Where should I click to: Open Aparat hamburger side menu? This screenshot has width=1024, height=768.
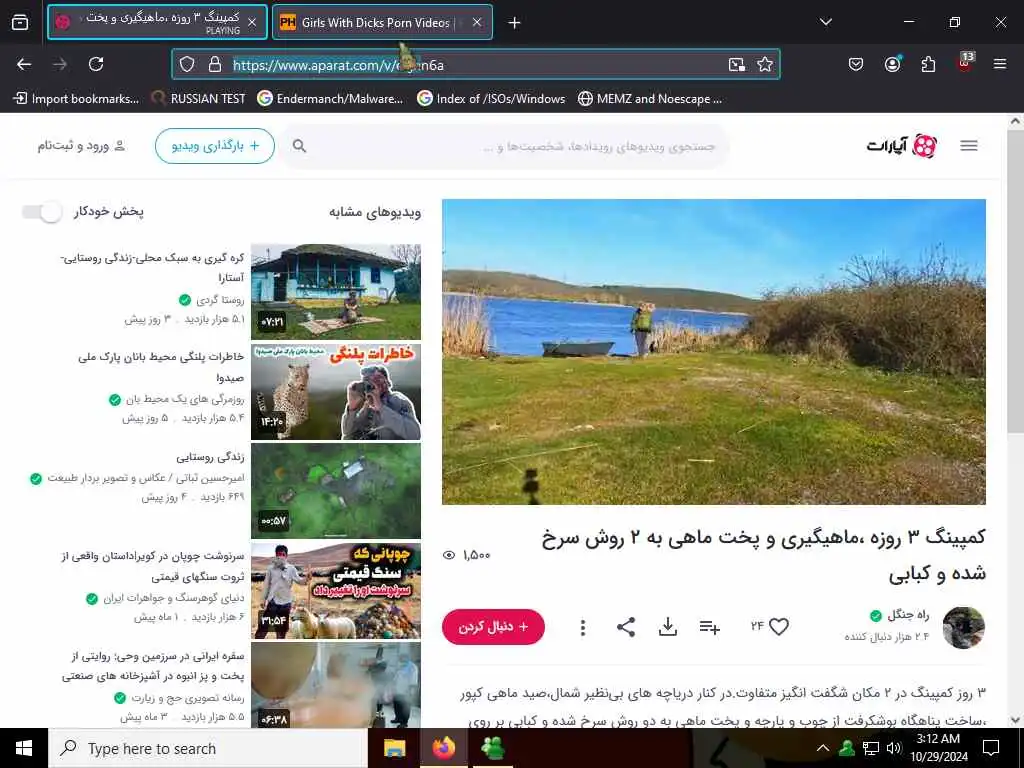[969, 146]
